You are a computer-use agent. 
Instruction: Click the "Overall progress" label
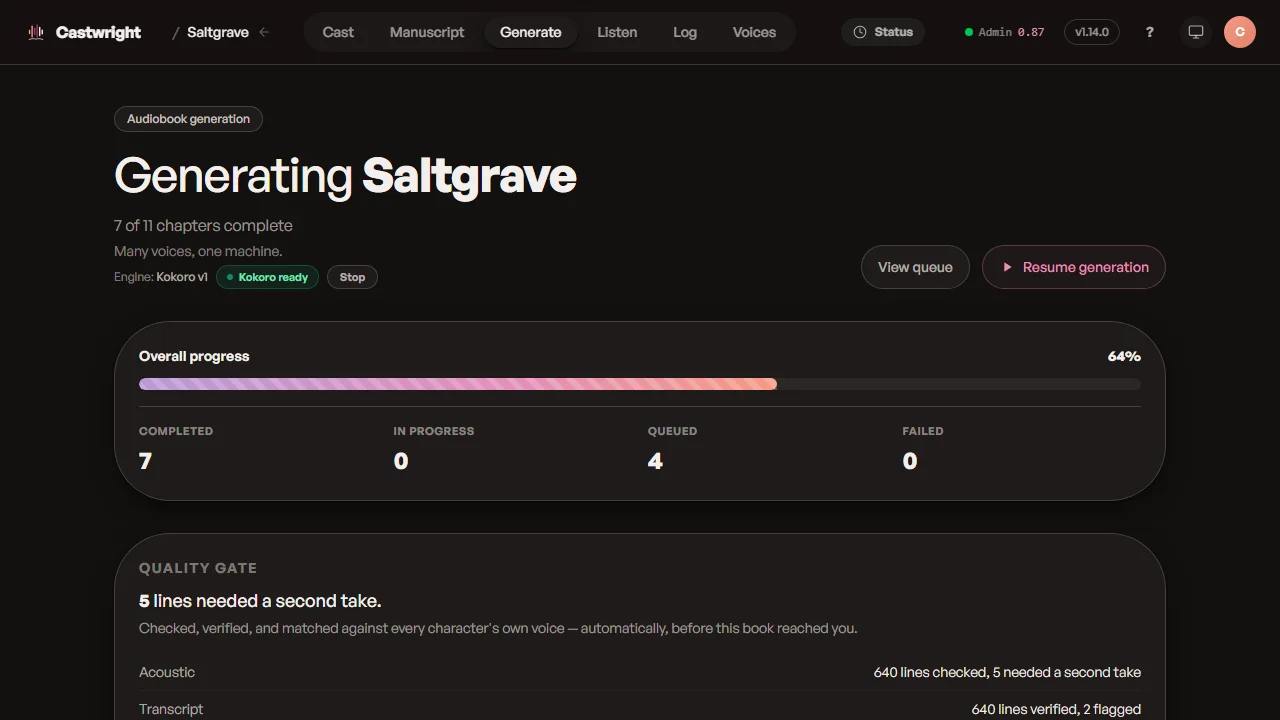click(194, 356)
